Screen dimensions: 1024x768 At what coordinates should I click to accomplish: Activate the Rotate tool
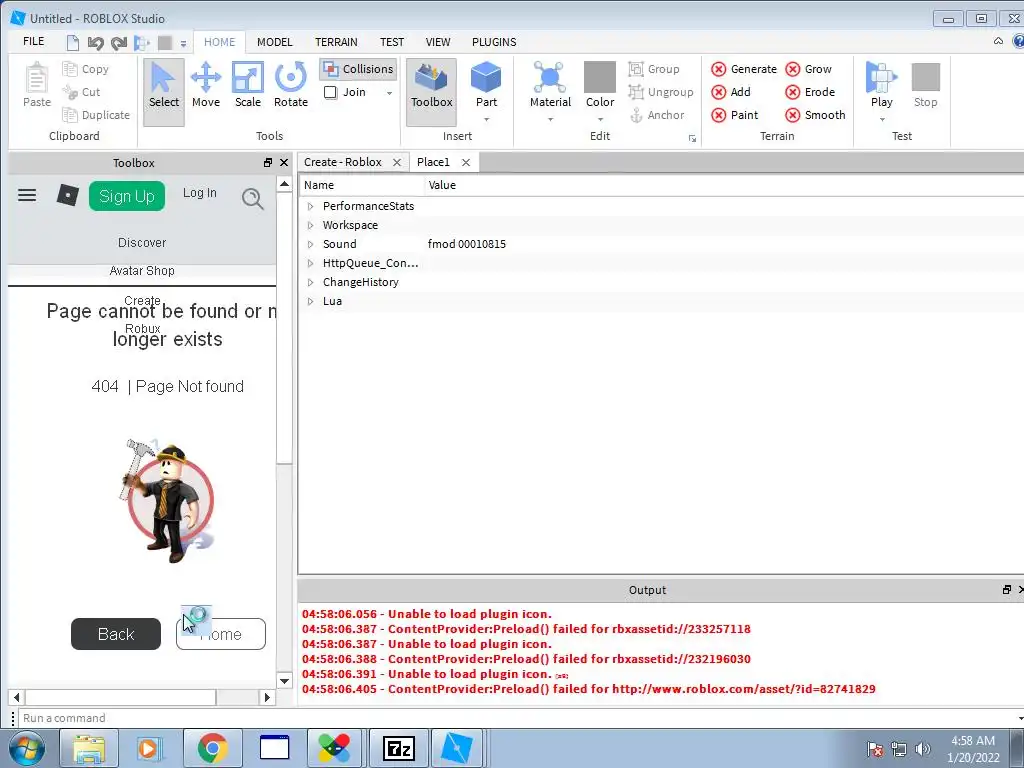click(x=291, y=86)
